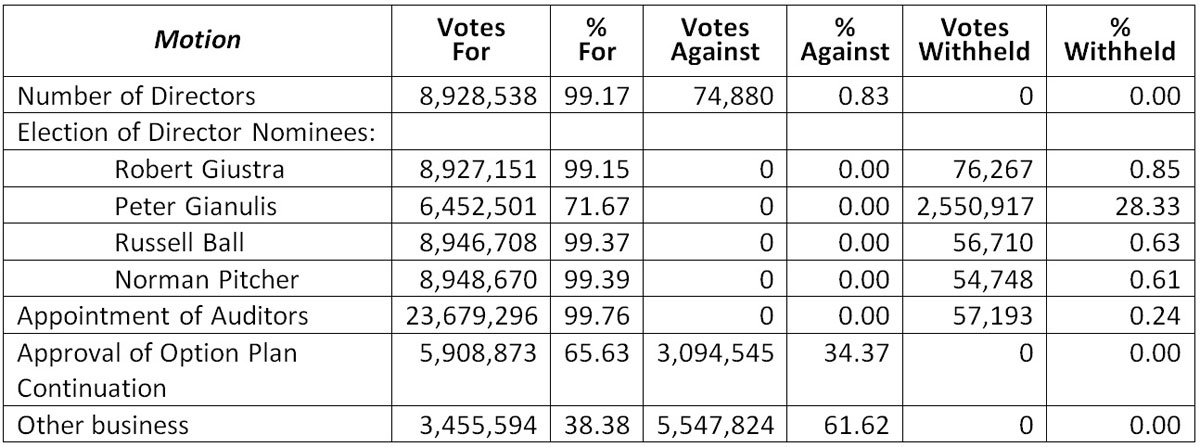This screenshot has width=1200, height=447.
Task: Click the % For column header
Action: click(x=598, y=41)
